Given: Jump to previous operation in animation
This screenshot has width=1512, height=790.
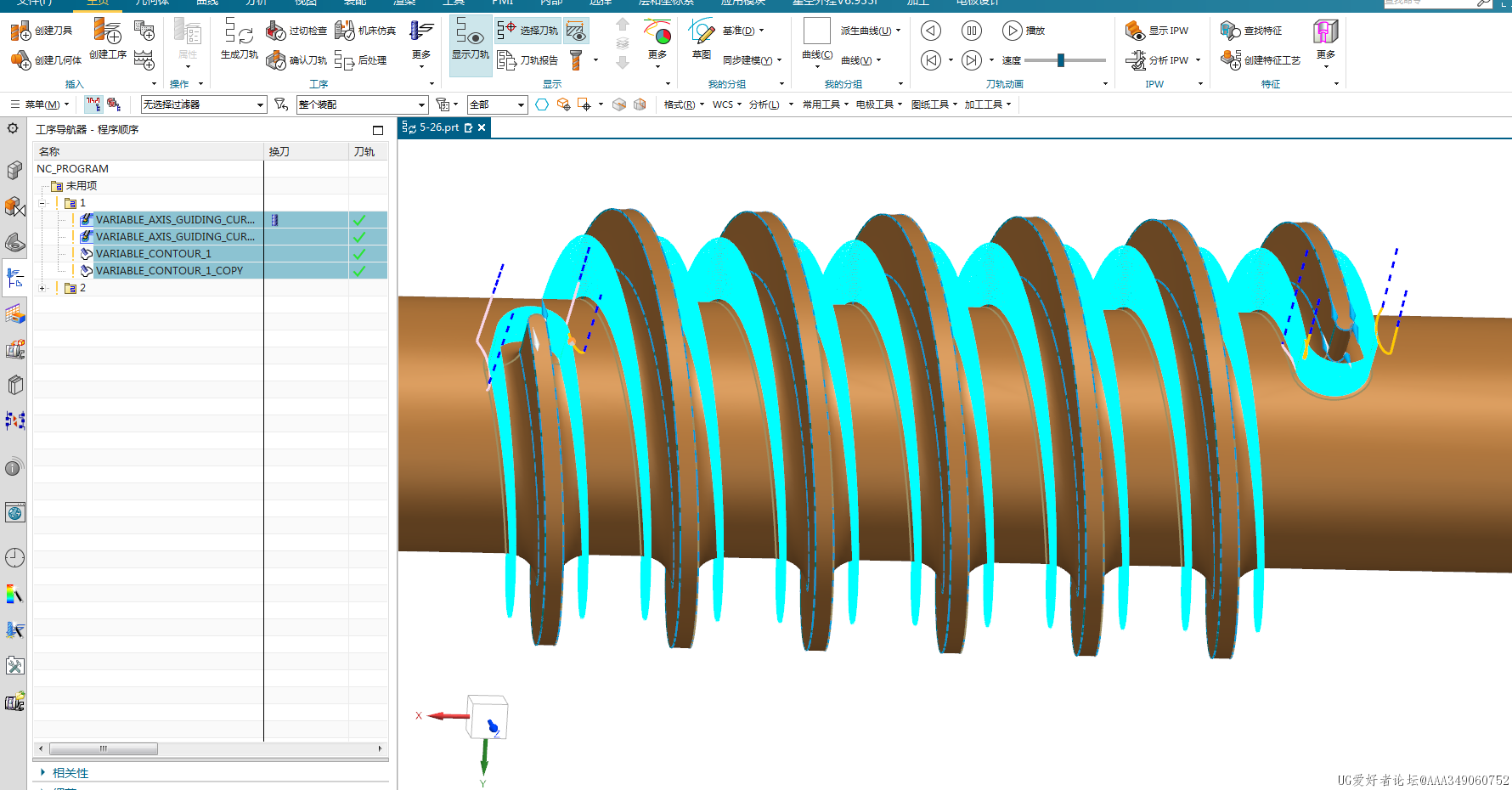Looking at the screenshot, I should (931, 59).
